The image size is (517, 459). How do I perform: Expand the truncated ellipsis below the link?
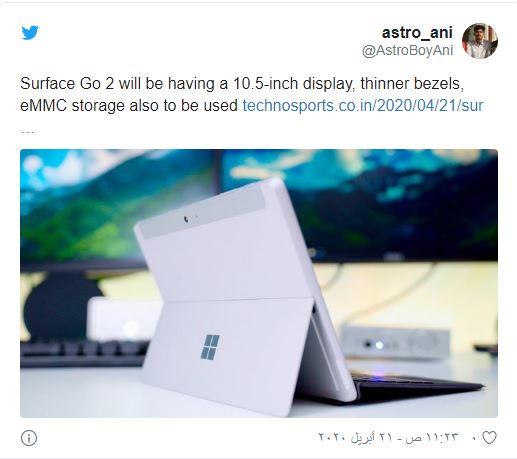pos(27,132)
